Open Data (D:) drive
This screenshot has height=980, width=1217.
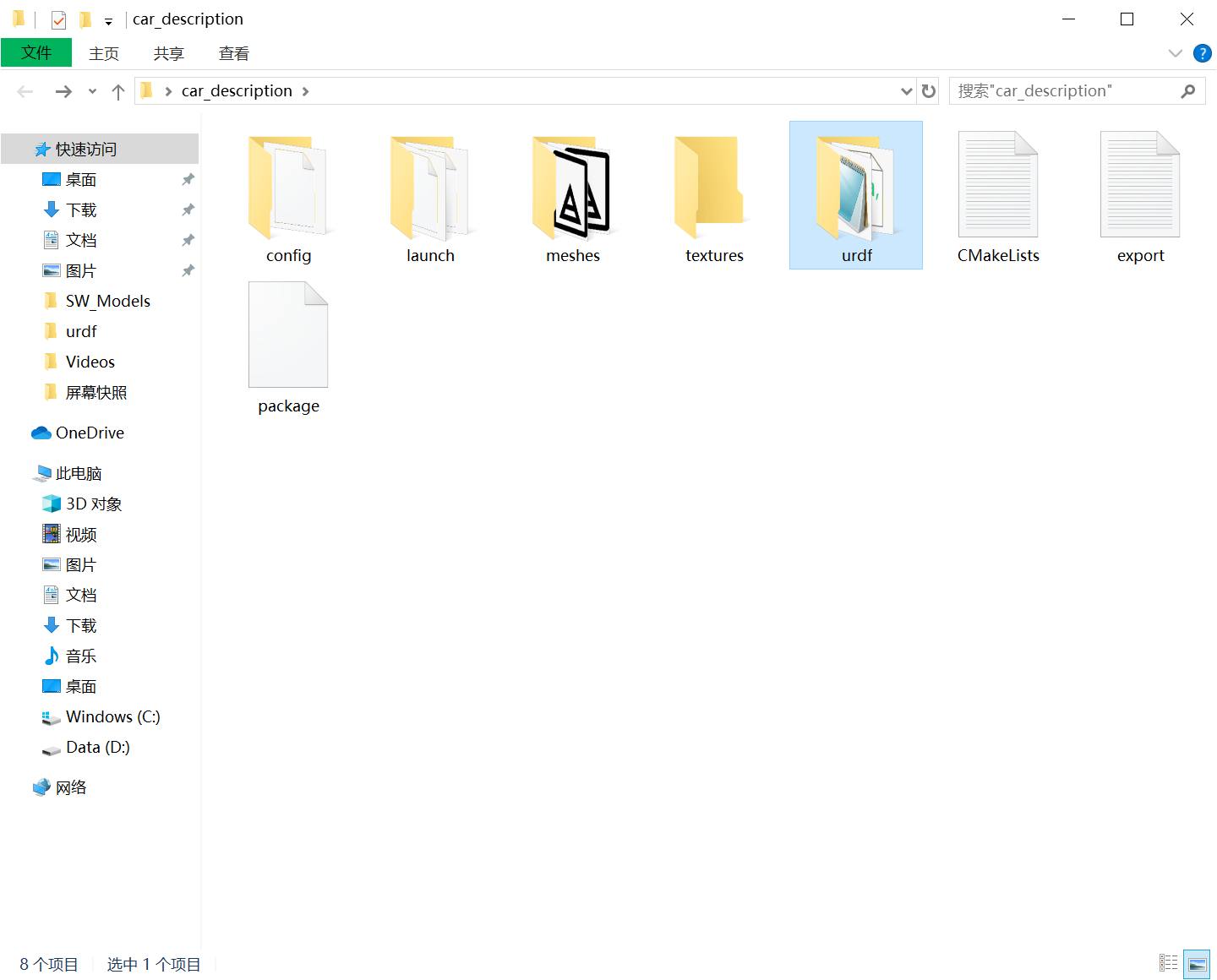(85, 747)
